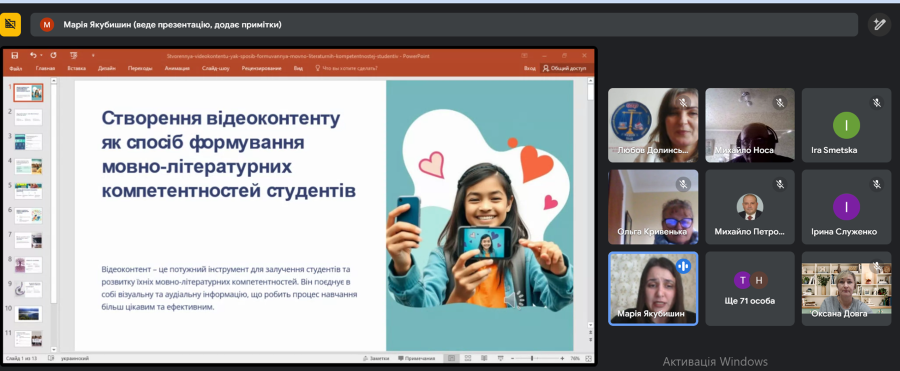This screenshot has height=371, width=900.
Task: Click the ribbon display options icon
Action: coord(524,56)
